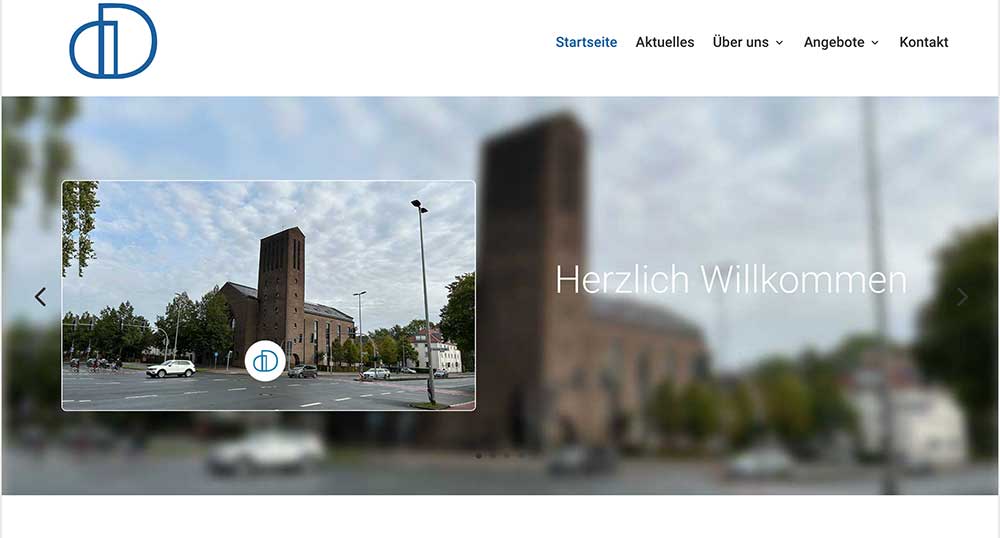Click the blue D logo in header

[x=113, y=41]
